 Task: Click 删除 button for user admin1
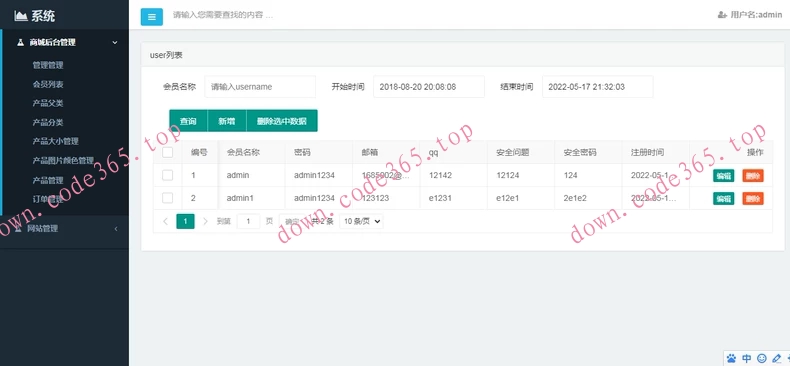point(753,199)
